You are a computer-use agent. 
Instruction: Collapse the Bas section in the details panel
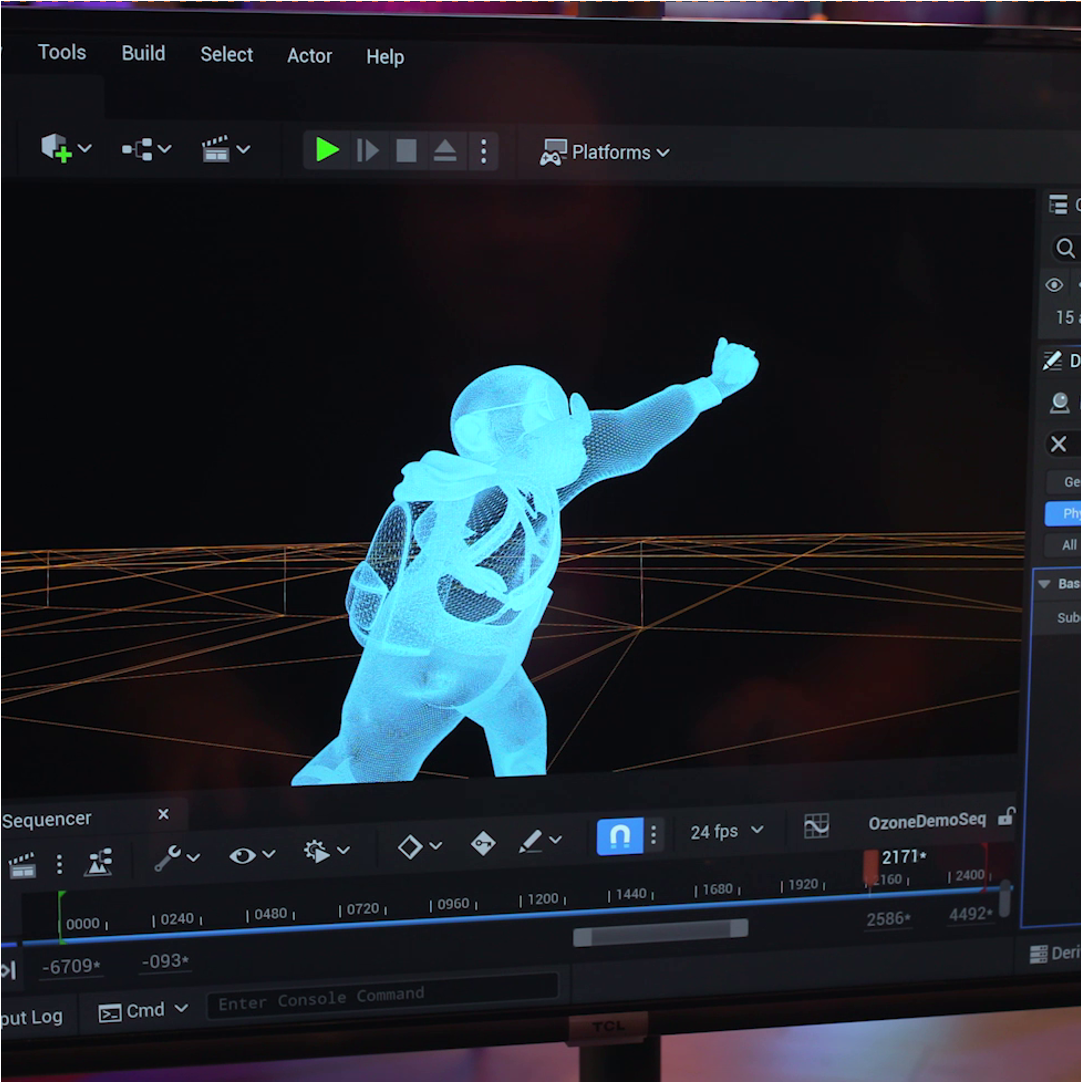(1044, 583)
